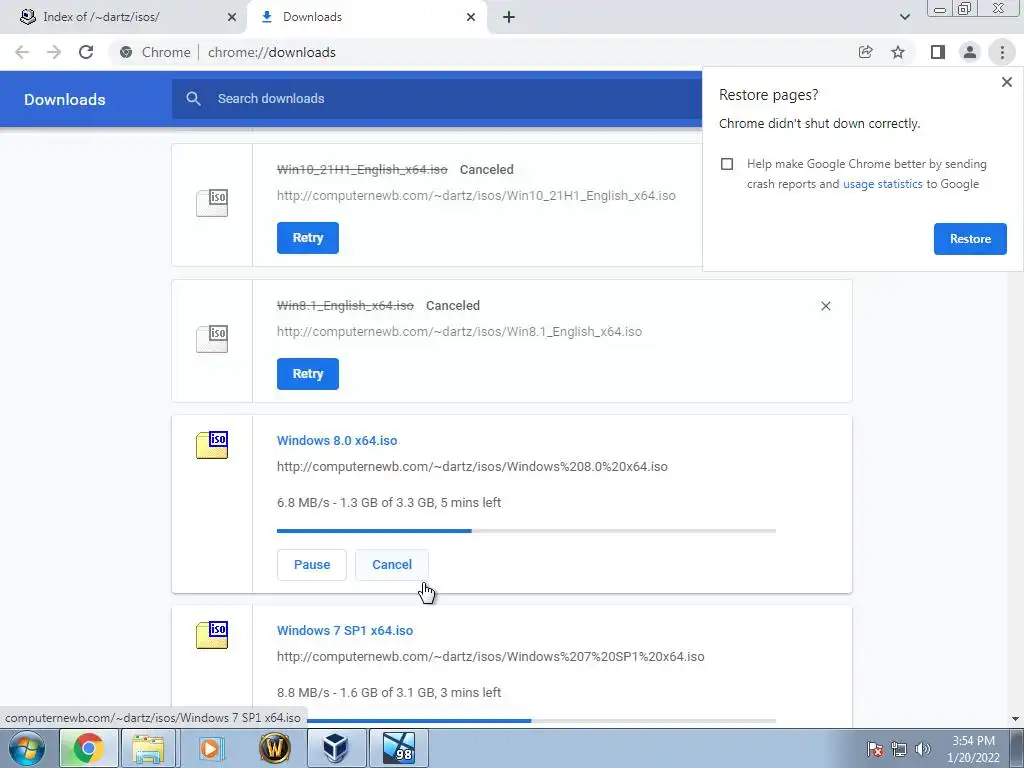Retry the Win8.1_English_x64.iso download
This screenshot has width=1024, height=768.
point(308,374)
